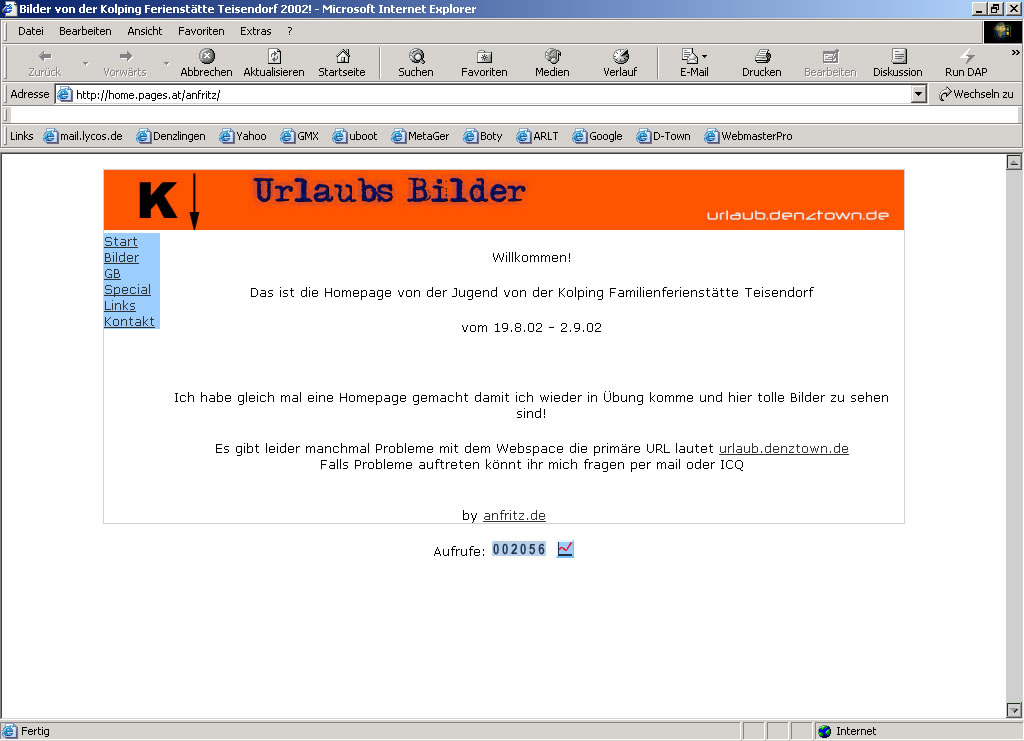Open the GB guestbook link
1024x741 pixels.
pyautogui.click(x=112, y=274)
